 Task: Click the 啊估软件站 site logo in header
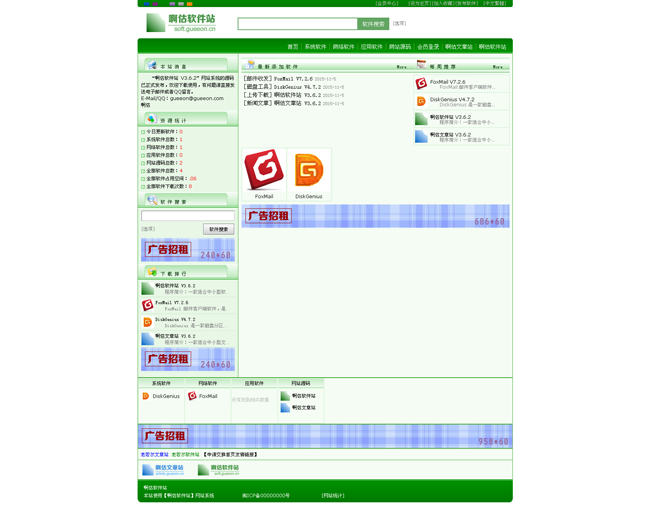click(x=181, y=23)
